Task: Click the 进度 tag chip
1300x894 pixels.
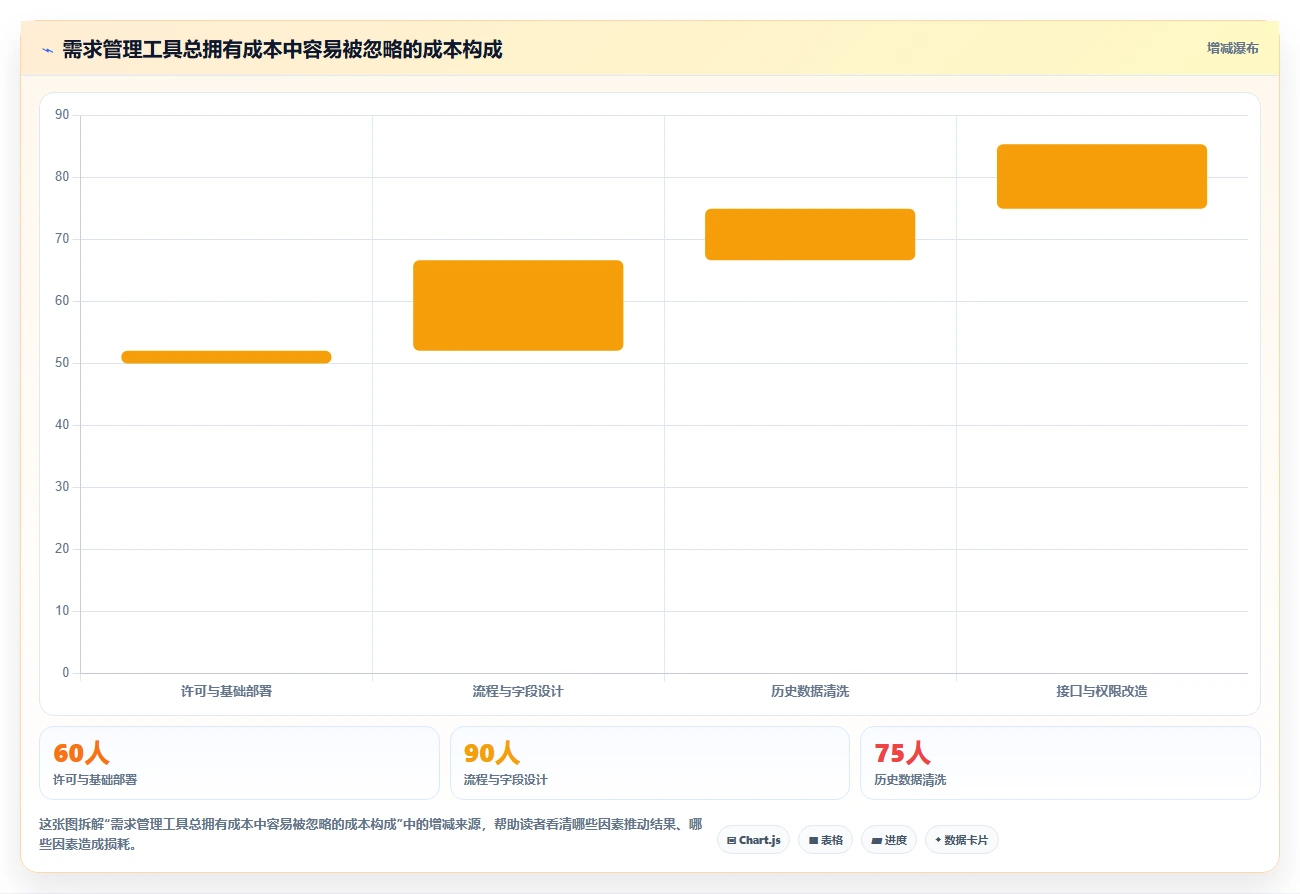Action: (888, 840)
